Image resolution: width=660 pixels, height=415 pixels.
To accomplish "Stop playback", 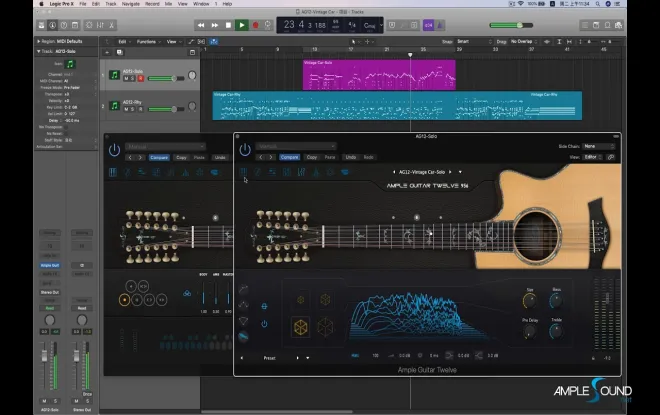I will 228,25.
